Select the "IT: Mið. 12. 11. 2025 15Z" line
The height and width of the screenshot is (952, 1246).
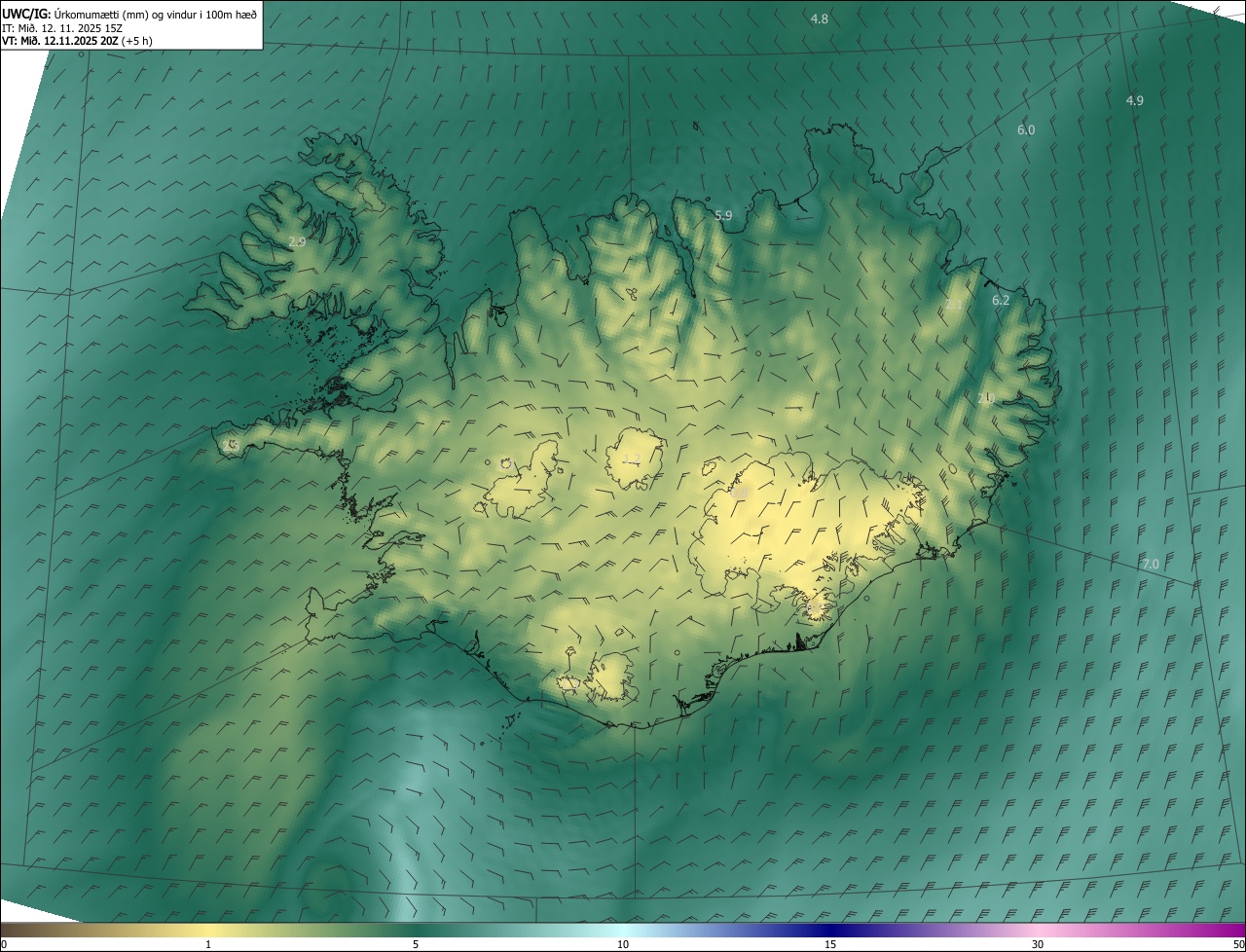(62, 28)
